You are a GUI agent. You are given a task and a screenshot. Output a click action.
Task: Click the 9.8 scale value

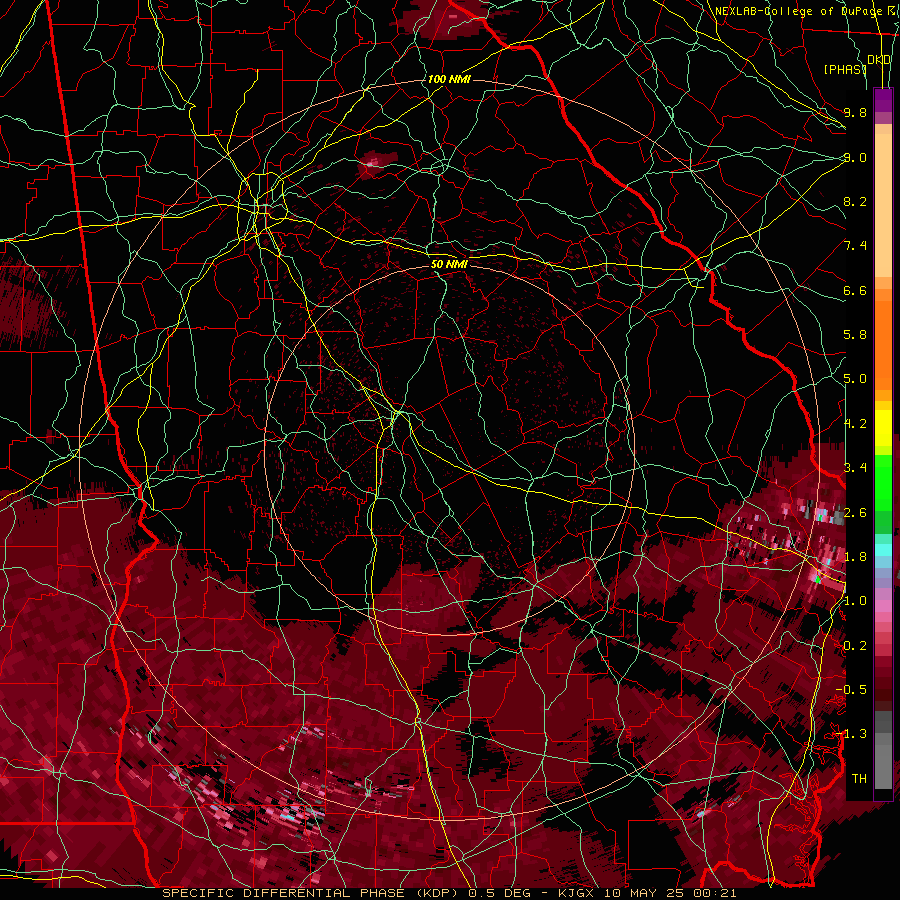pos(855,112)
